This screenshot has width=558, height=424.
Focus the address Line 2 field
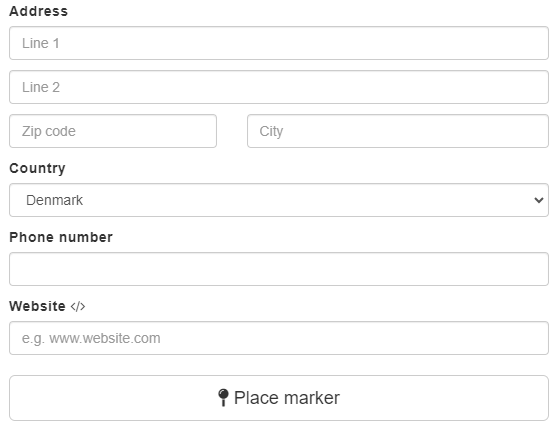(279, 87)
